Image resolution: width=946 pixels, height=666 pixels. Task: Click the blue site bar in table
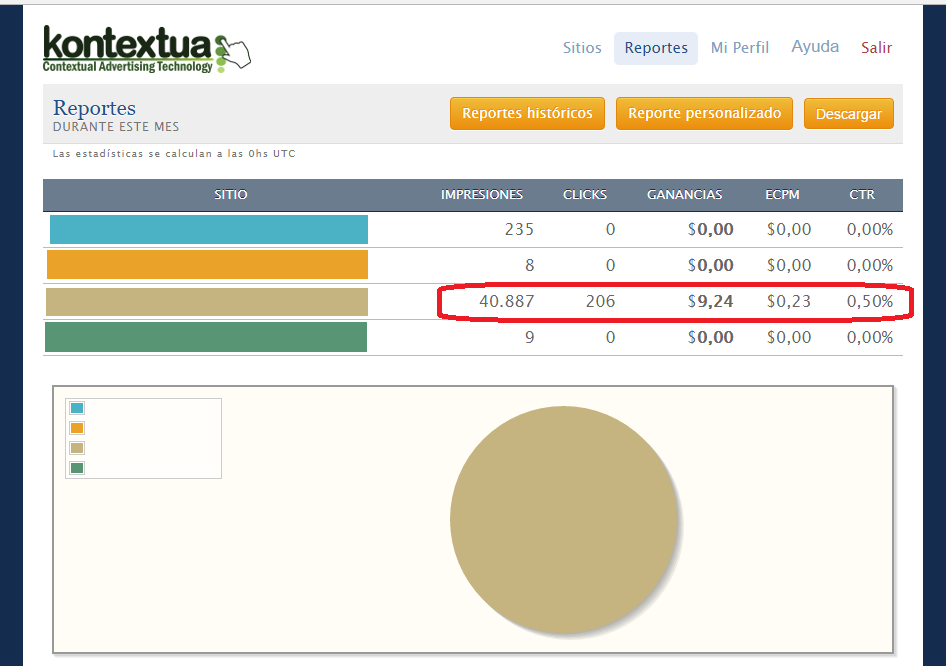pos(209,229)
